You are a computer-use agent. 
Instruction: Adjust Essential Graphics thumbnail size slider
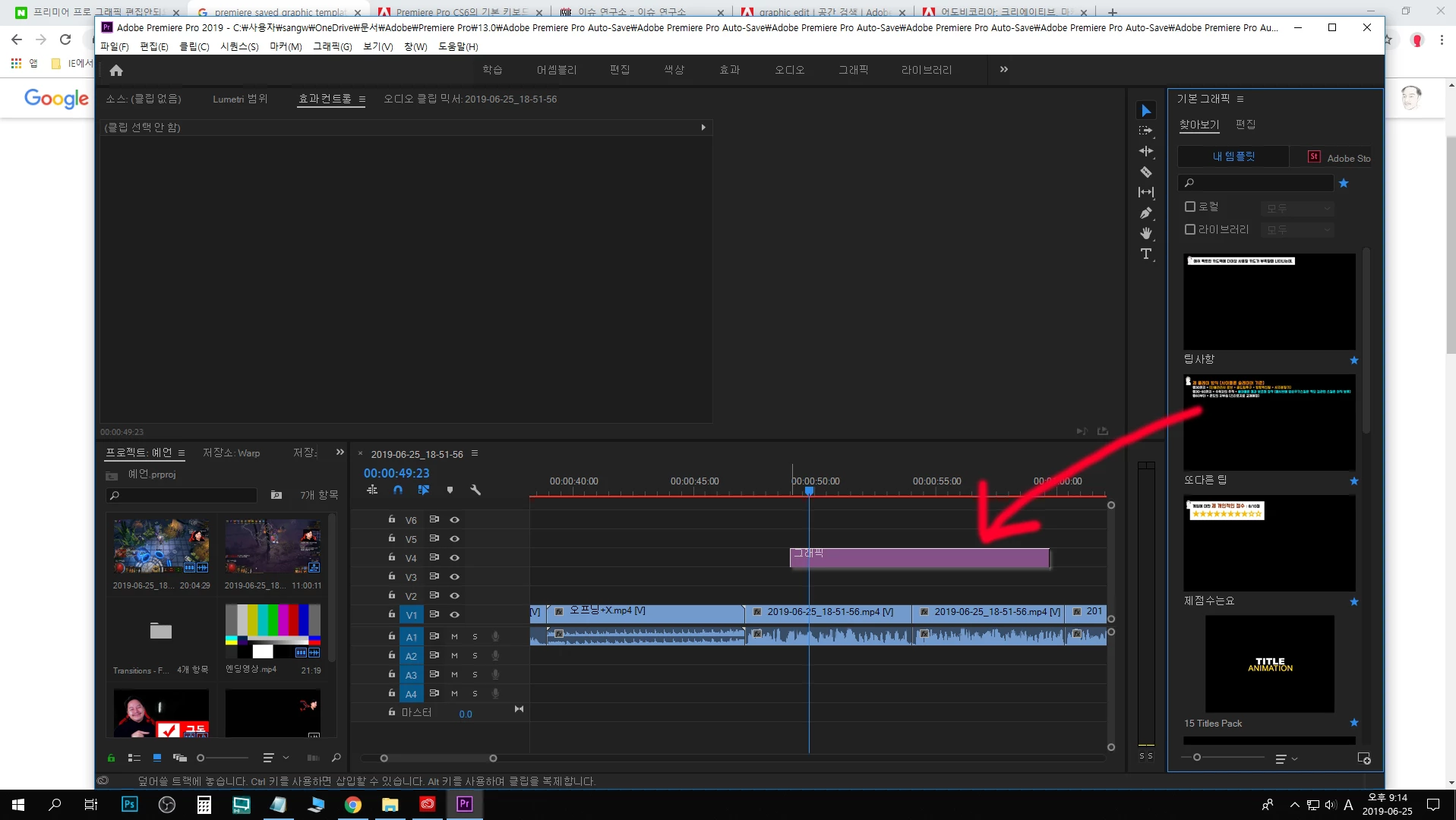tap(1197, 758)
